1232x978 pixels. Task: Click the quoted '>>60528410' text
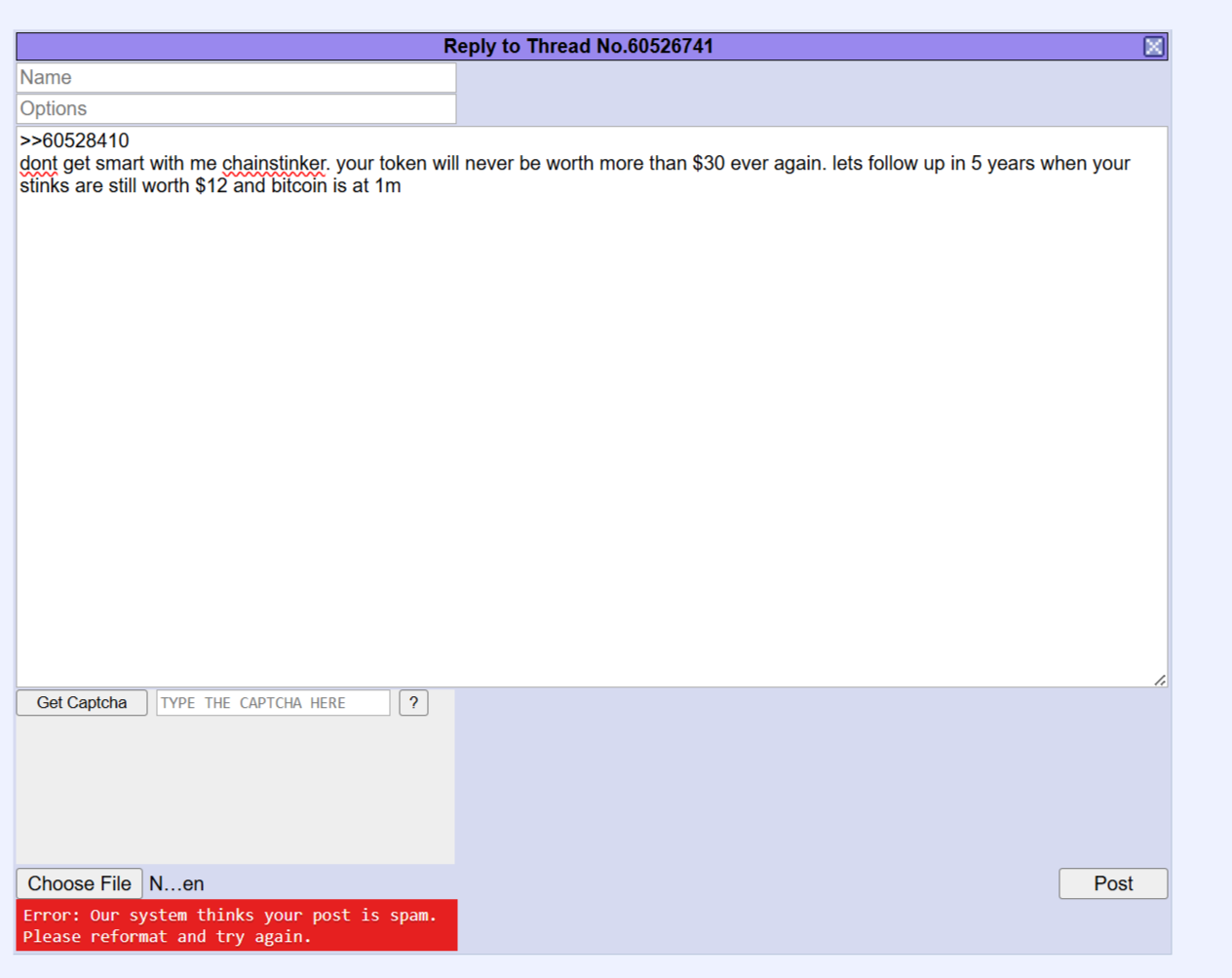tap(74, 141)
